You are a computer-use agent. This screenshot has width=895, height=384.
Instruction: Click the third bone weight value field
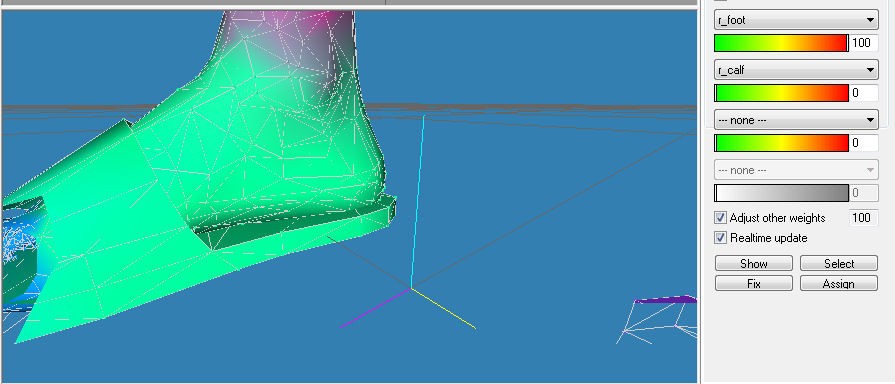tap(864, 143)
